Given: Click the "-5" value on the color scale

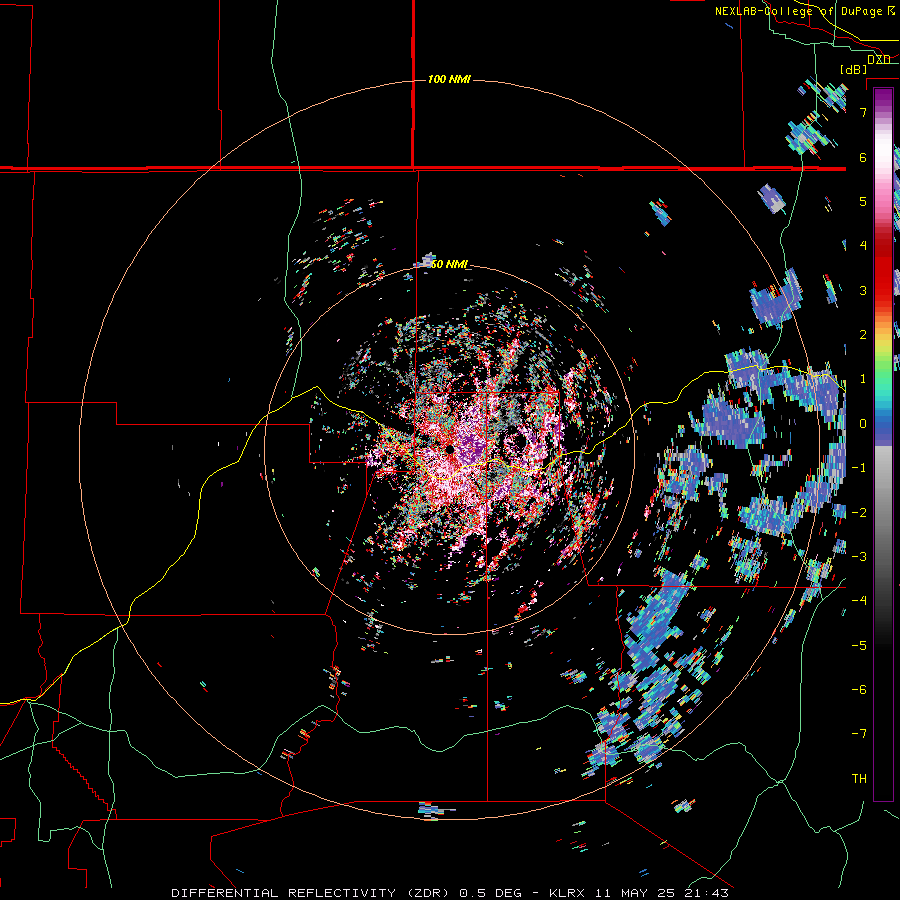Looking at the screenshot, I should coord(859,646).
